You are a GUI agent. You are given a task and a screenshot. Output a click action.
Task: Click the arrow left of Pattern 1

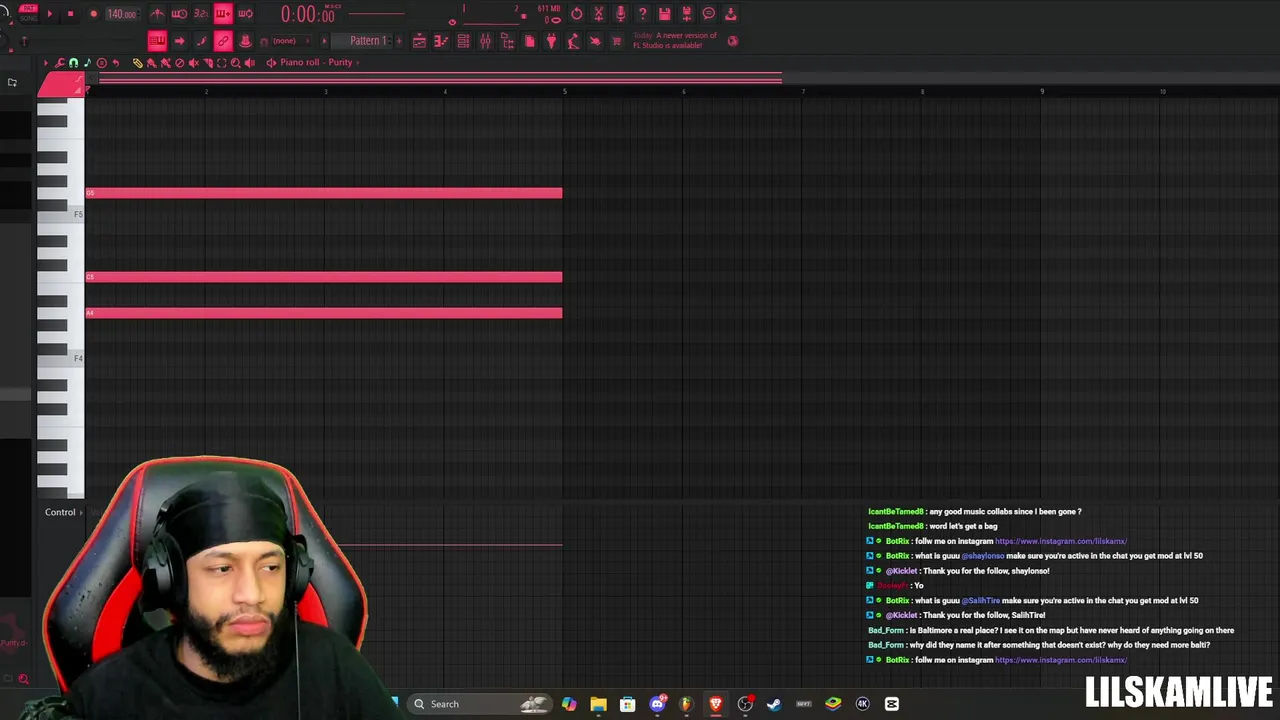[x=324, y=41]
